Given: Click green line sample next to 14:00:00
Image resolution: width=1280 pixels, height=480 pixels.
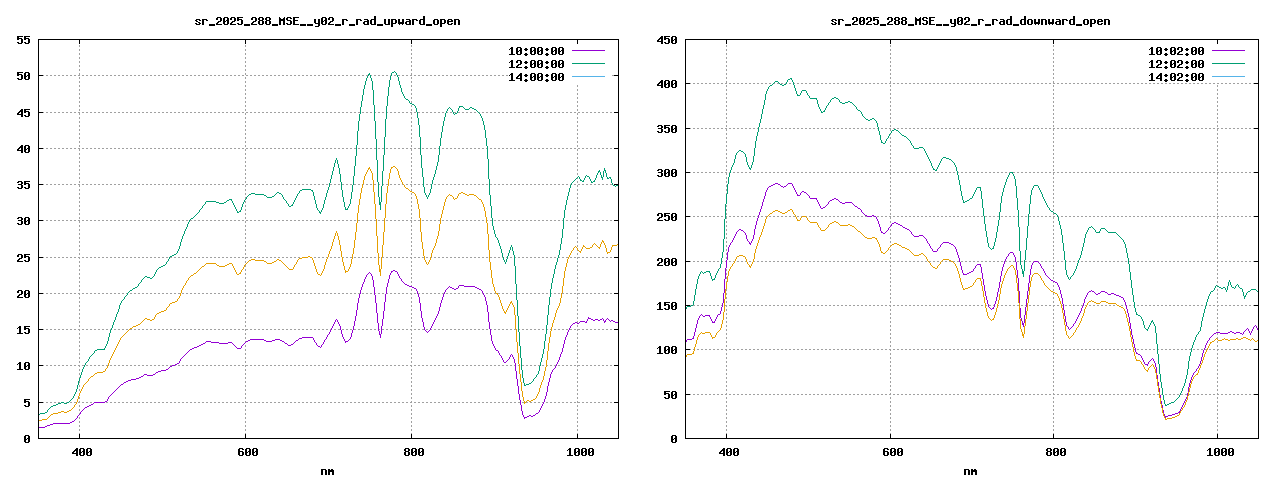Looking at the screenshot, I should [x=588, y=77].
